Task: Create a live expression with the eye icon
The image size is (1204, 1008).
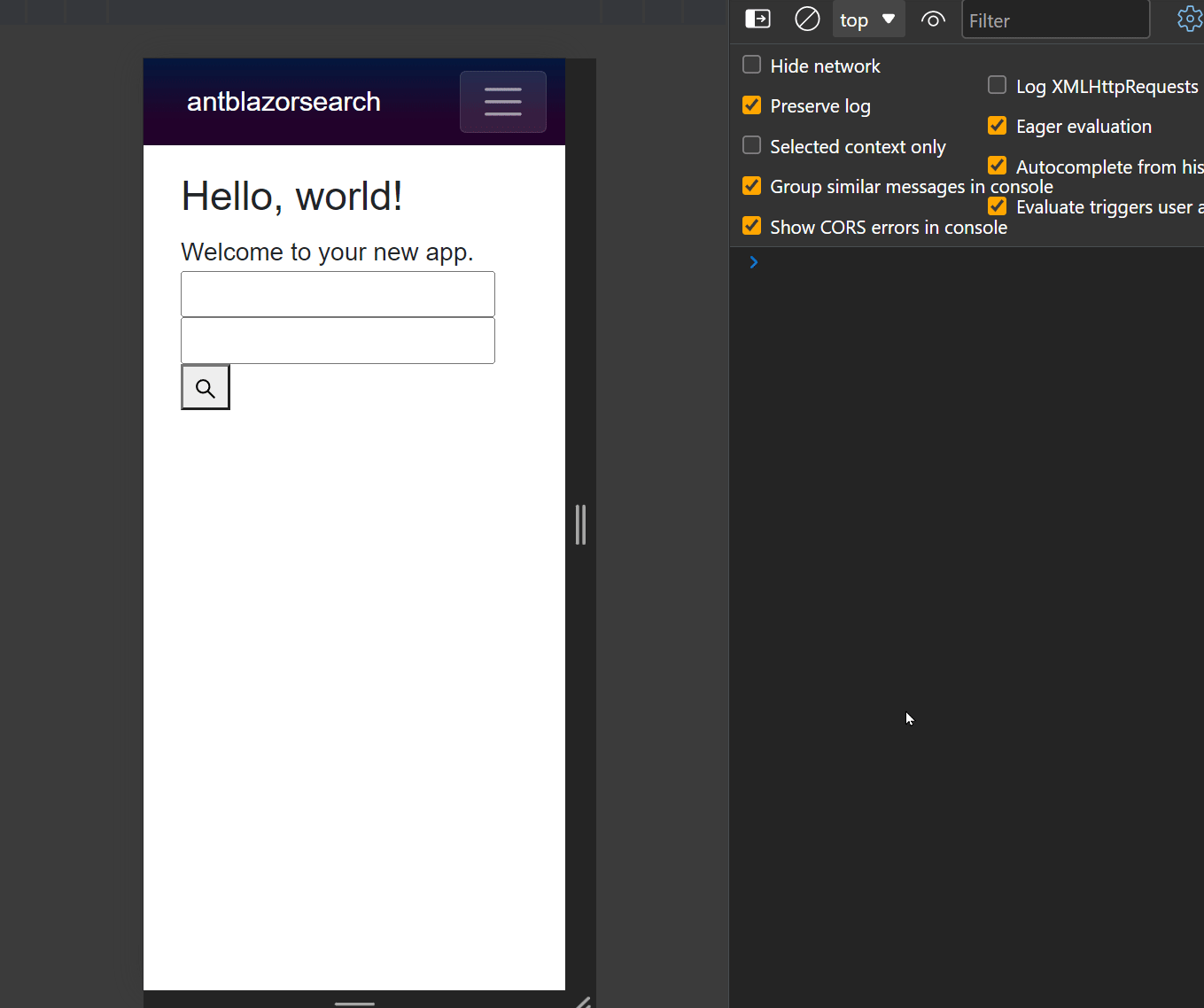Action: [x=933, y=19]
